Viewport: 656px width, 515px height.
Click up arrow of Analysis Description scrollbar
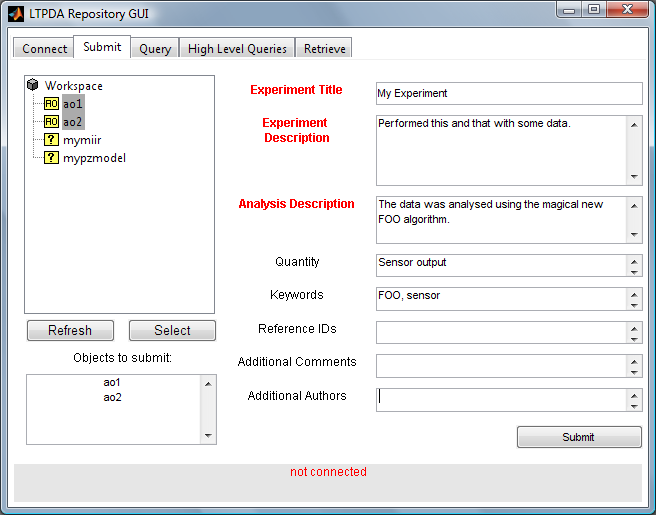point(634,206)
